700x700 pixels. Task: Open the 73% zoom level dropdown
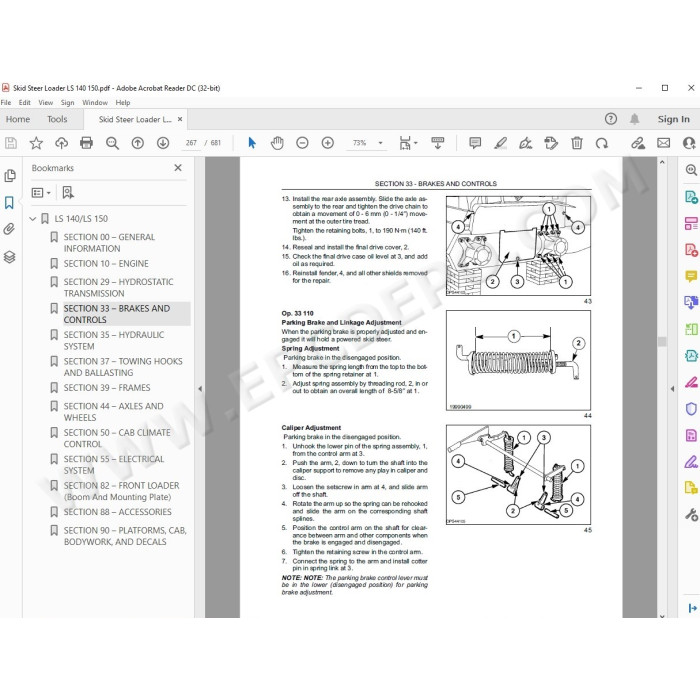point(380,143)
